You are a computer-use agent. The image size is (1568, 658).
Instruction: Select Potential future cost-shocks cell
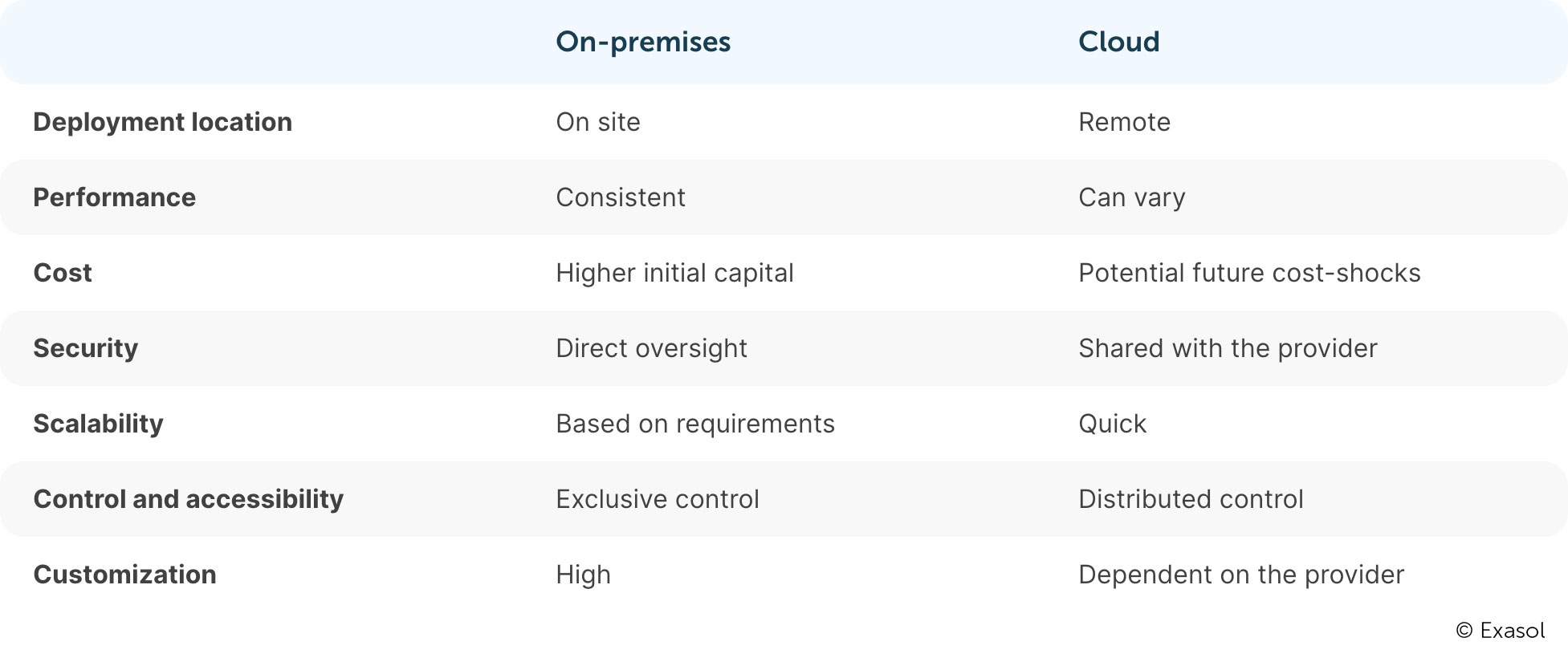click(x=1249, y=273)
